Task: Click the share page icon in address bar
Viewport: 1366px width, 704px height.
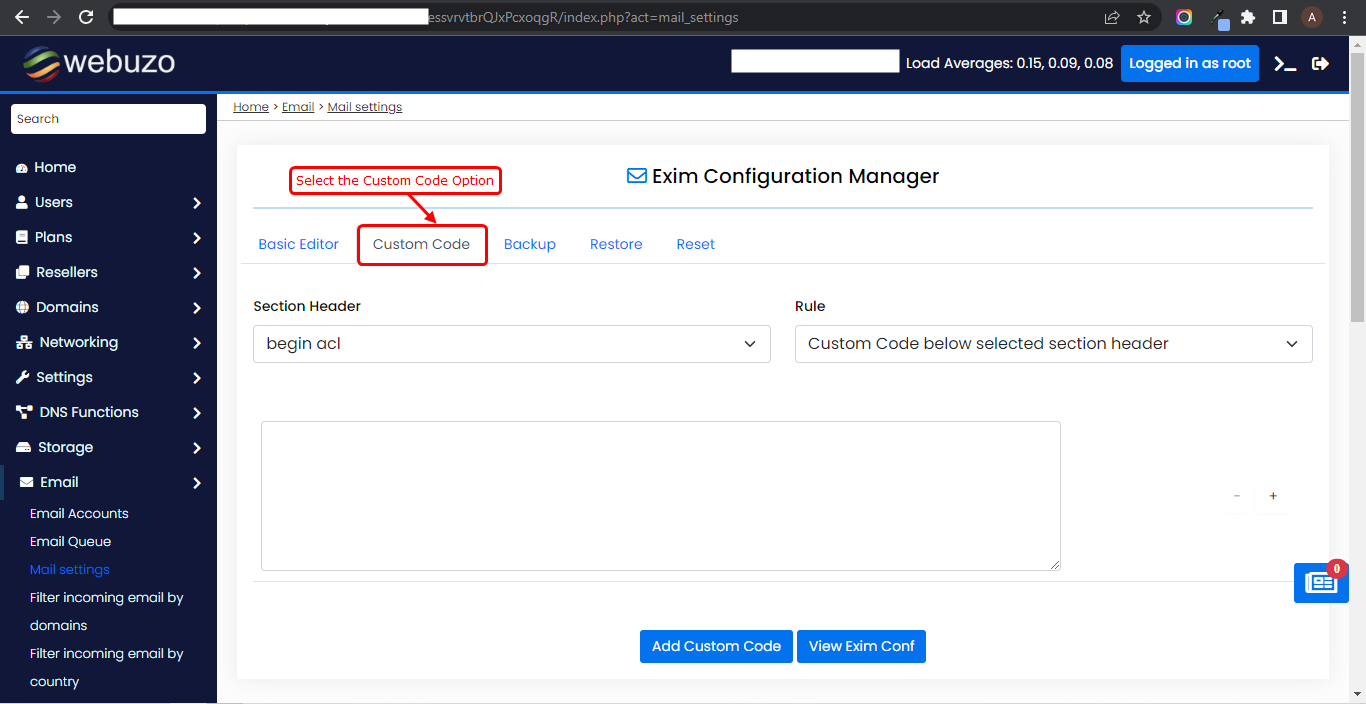Action: pyautogui.click(x=1112, y=17)
